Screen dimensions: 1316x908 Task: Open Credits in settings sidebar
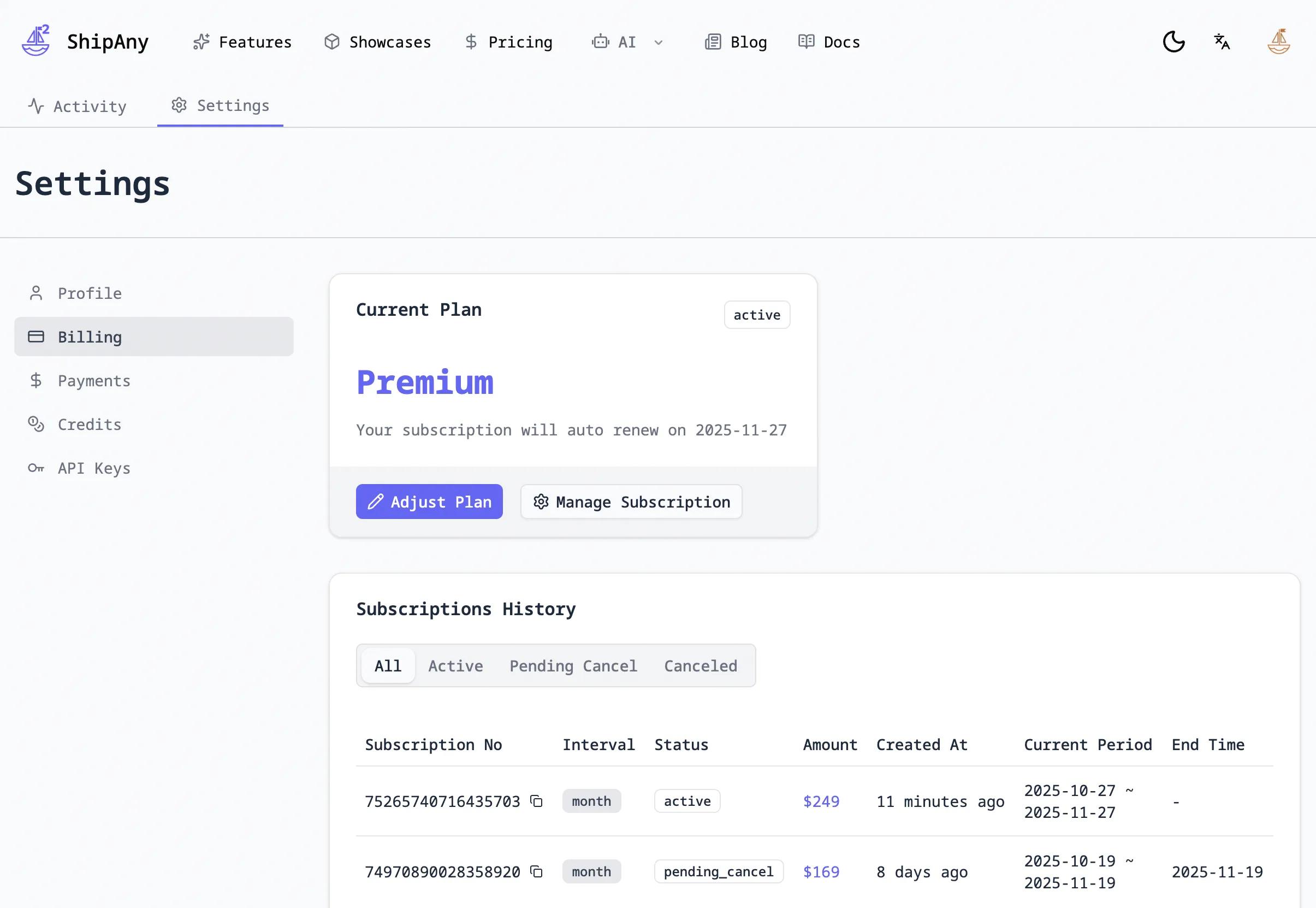pyautogui.click(x=89, y=424)
